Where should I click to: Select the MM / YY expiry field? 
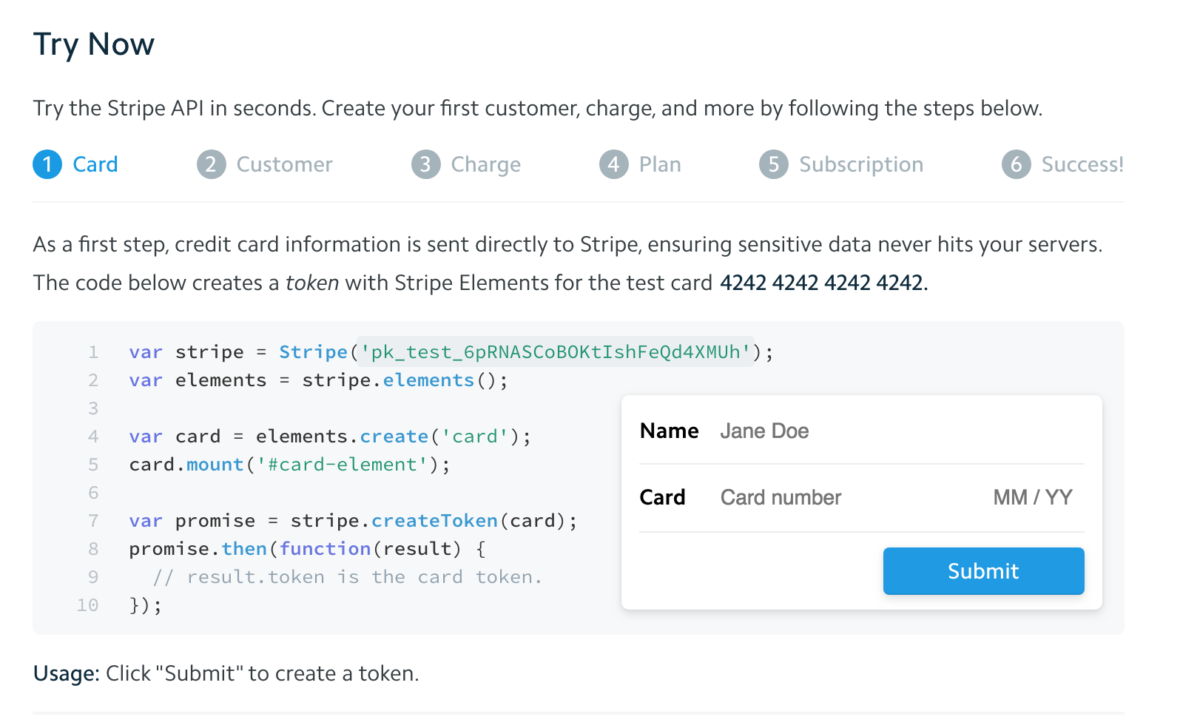[x=1032, y=497]
